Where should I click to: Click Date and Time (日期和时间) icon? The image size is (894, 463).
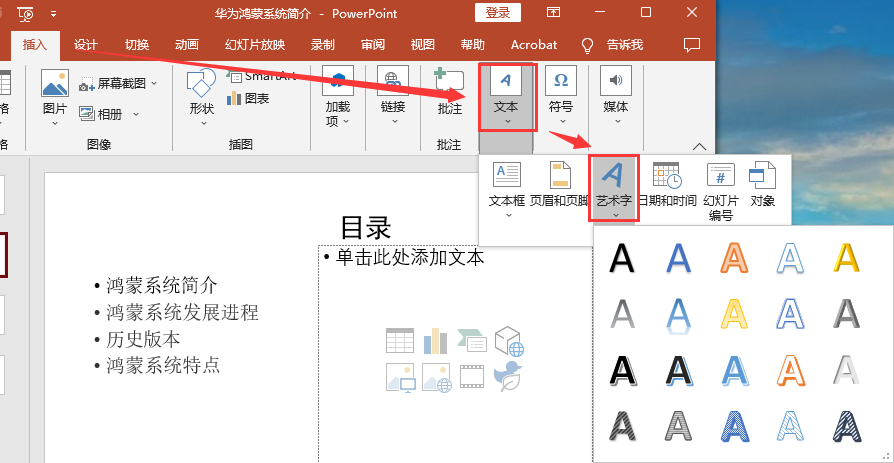click(x=667, y=183)
